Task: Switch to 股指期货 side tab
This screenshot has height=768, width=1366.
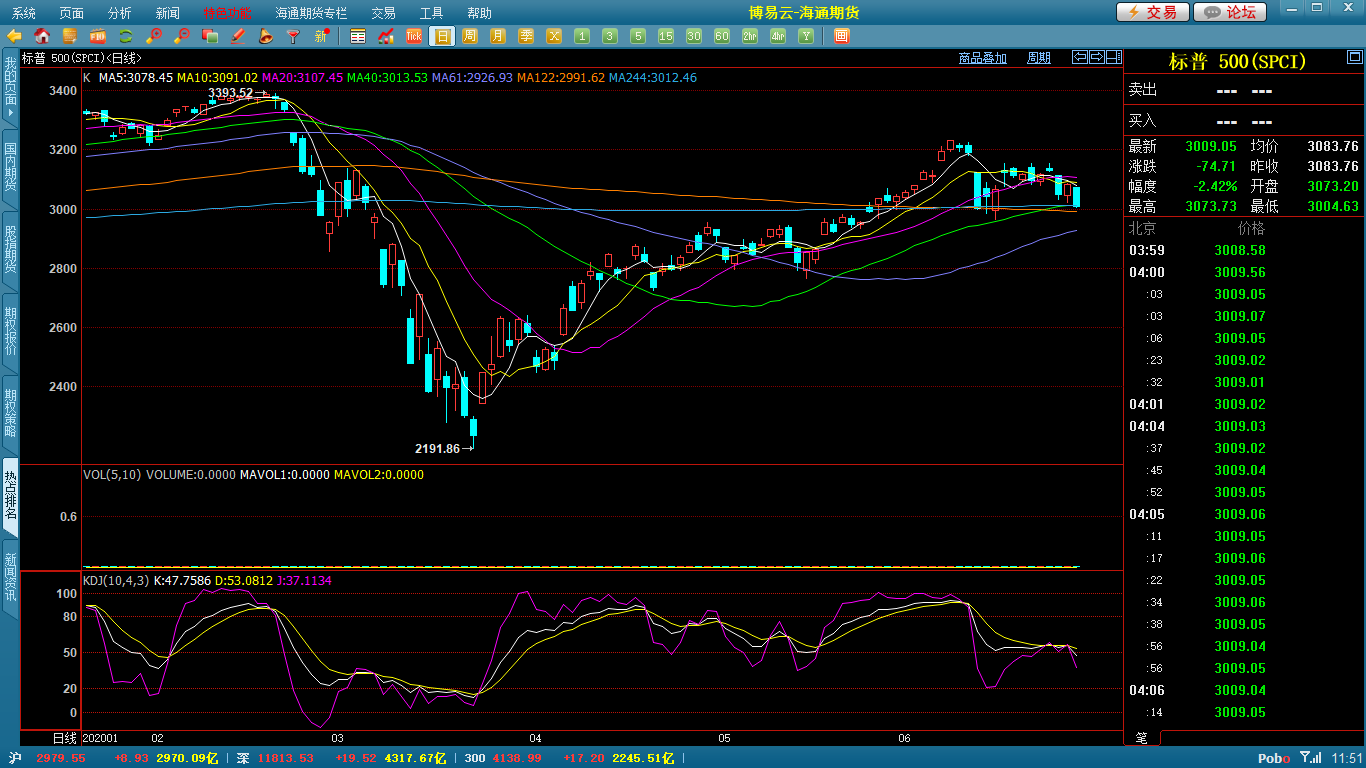Action: click(x=10, y=250)
